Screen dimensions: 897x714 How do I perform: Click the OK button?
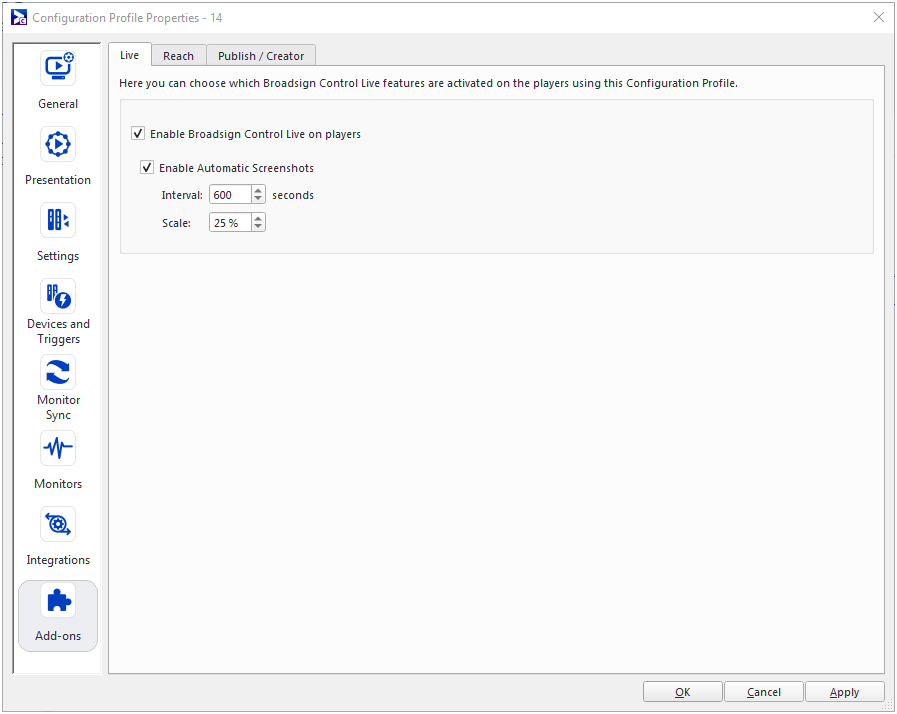[682, 692]
